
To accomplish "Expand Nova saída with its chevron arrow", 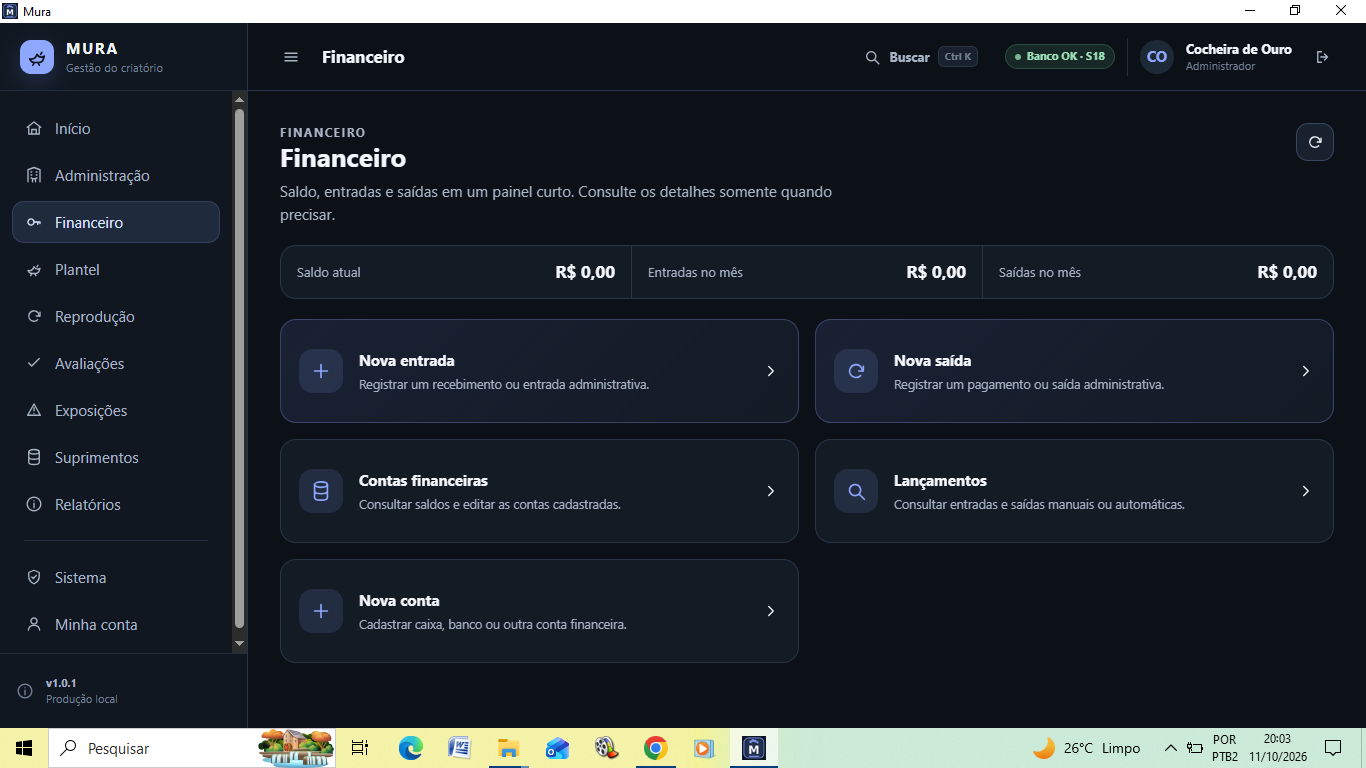I will click(x=1305, y=371).
